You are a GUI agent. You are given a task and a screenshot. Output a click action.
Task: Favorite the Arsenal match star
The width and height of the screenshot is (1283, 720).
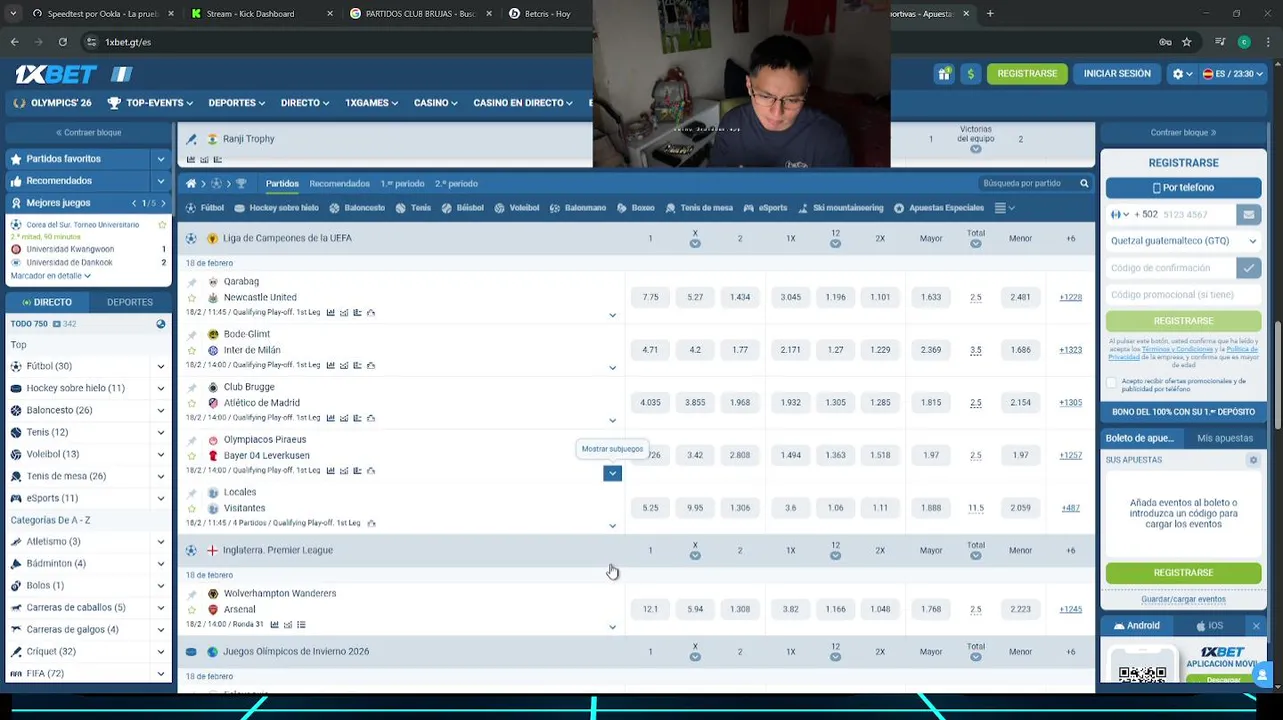[x=192, y=610]
